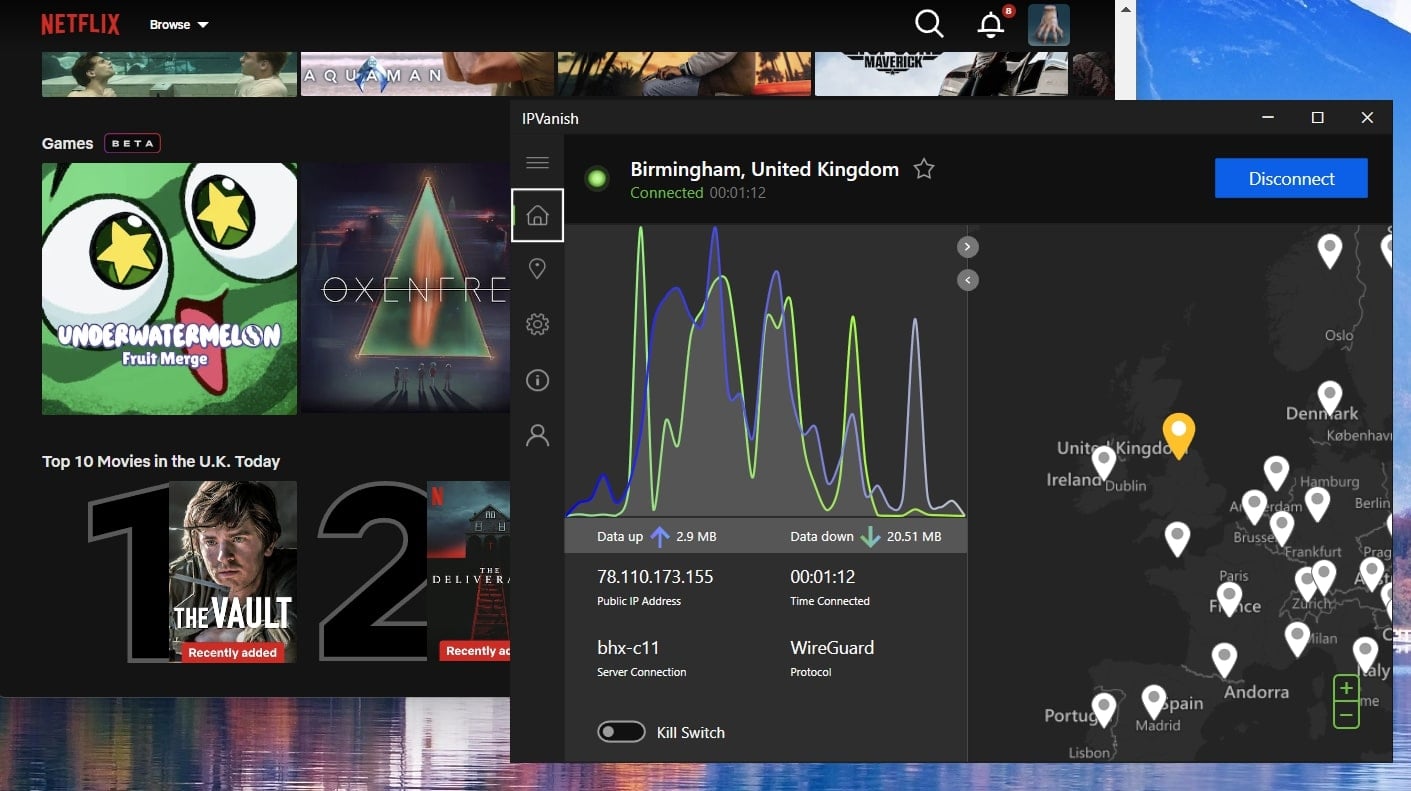Enable the Kill Switch toggle
The image size is (1411, 791).
click(x=621, y=732)
